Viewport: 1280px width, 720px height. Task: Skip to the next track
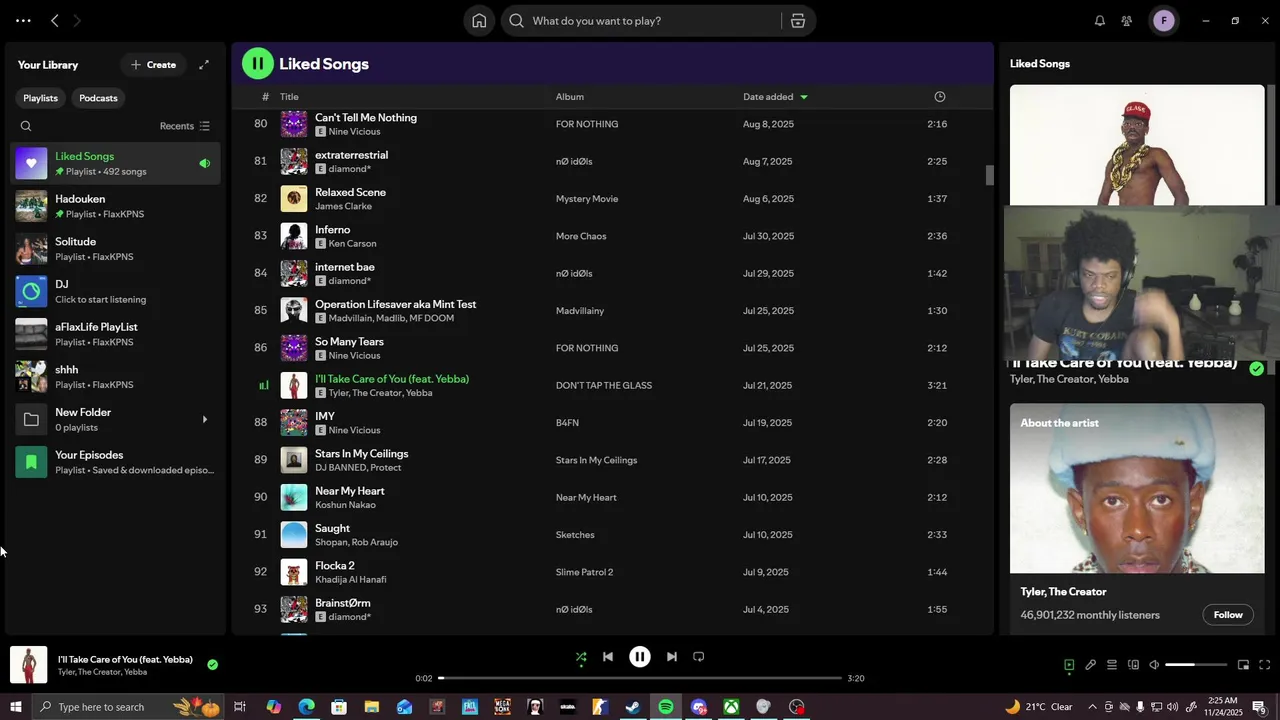(x=672, y=657)
